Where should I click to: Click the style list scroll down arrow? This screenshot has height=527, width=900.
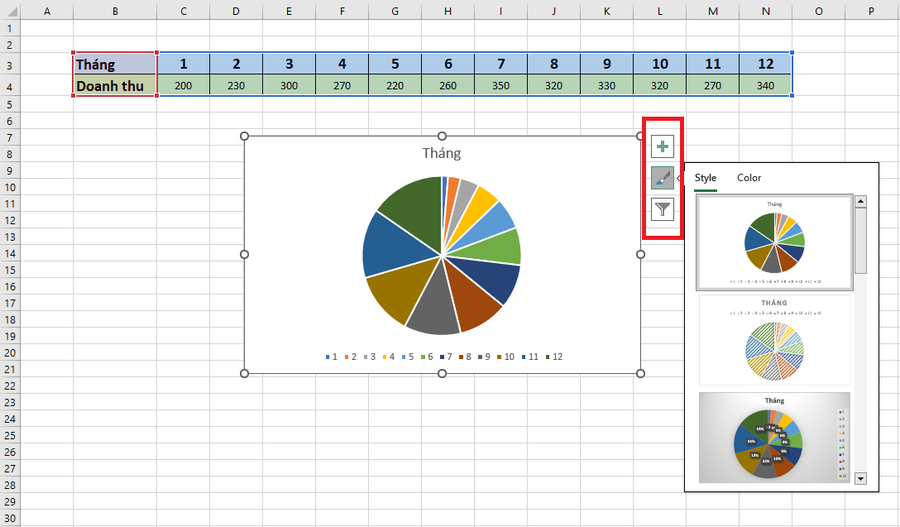[860, 478]
